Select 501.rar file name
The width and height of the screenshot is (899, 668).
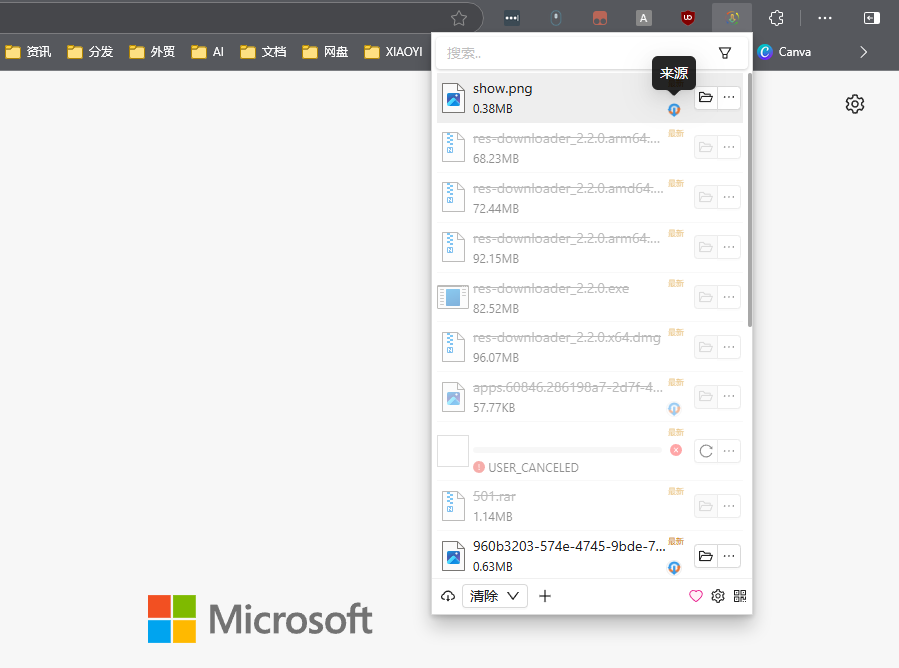pyautogui.click(x=494, y=497)
